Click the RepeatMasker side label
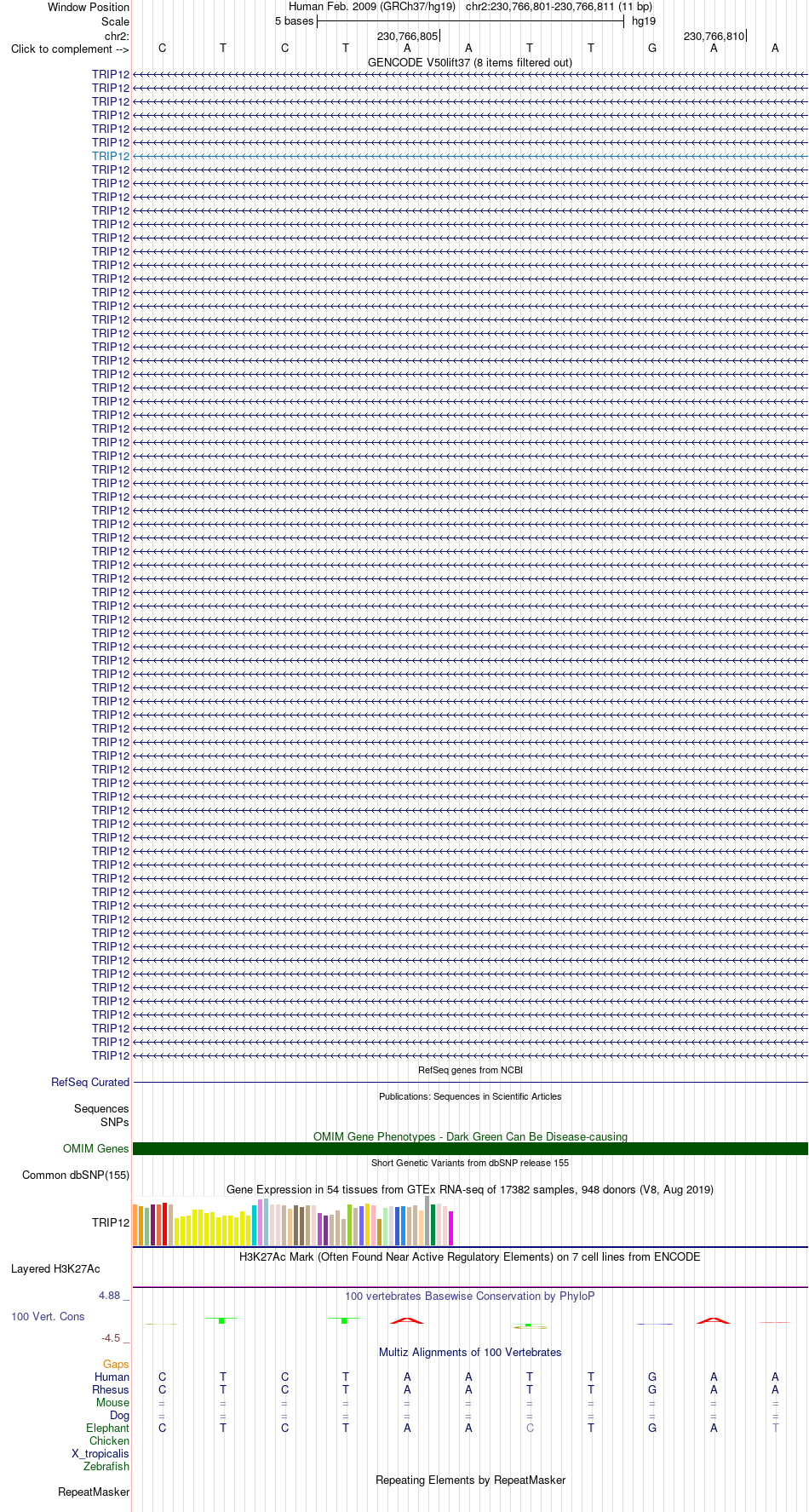The height and width of the screenshot is (1512, 809). (94, 1492)
